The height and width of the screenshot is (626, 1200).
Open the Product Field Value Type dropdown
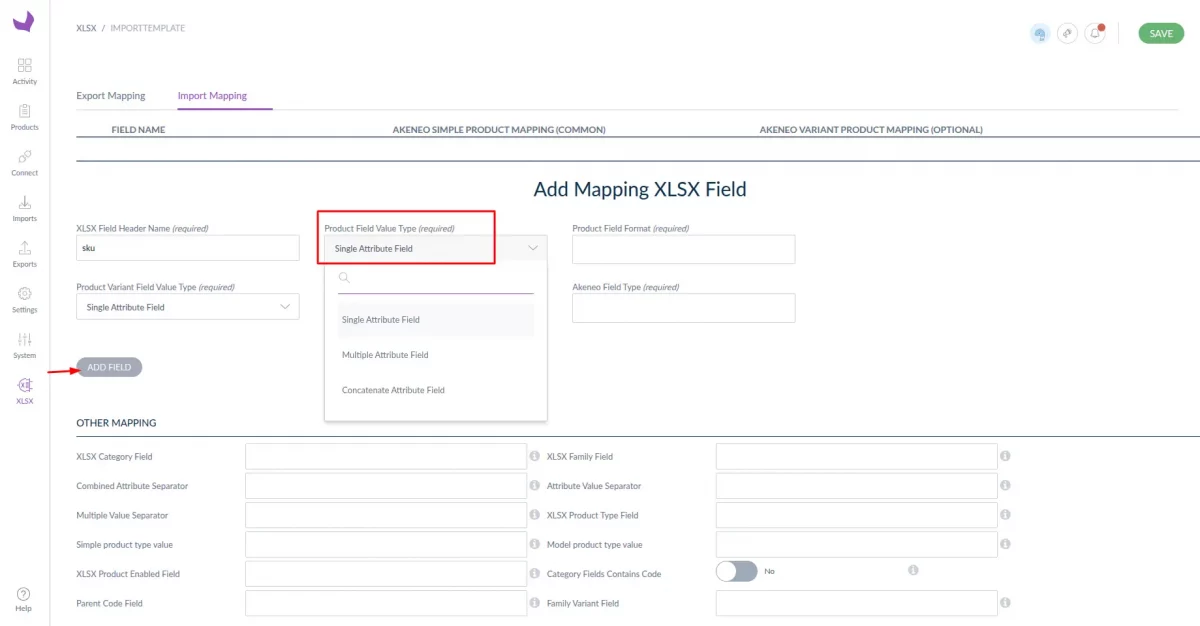coord(435,248)
